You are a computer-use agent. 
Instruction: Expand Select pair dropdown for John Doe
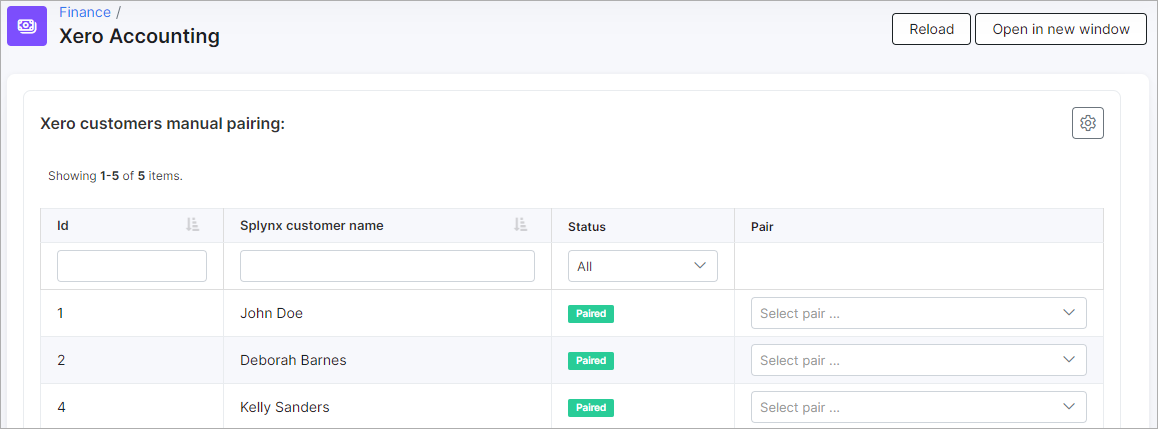(x=919, y=313)
